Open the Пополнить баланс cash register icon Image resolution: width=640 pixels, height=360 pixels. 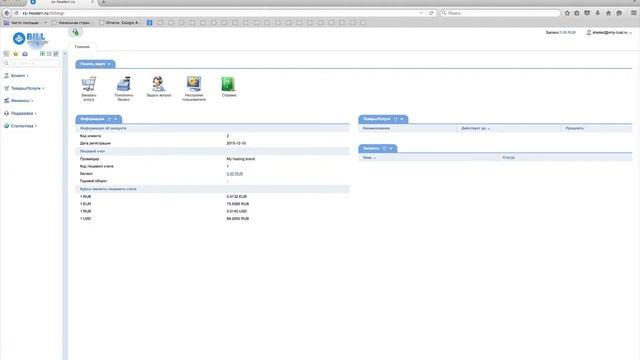(x=124, y=84)
